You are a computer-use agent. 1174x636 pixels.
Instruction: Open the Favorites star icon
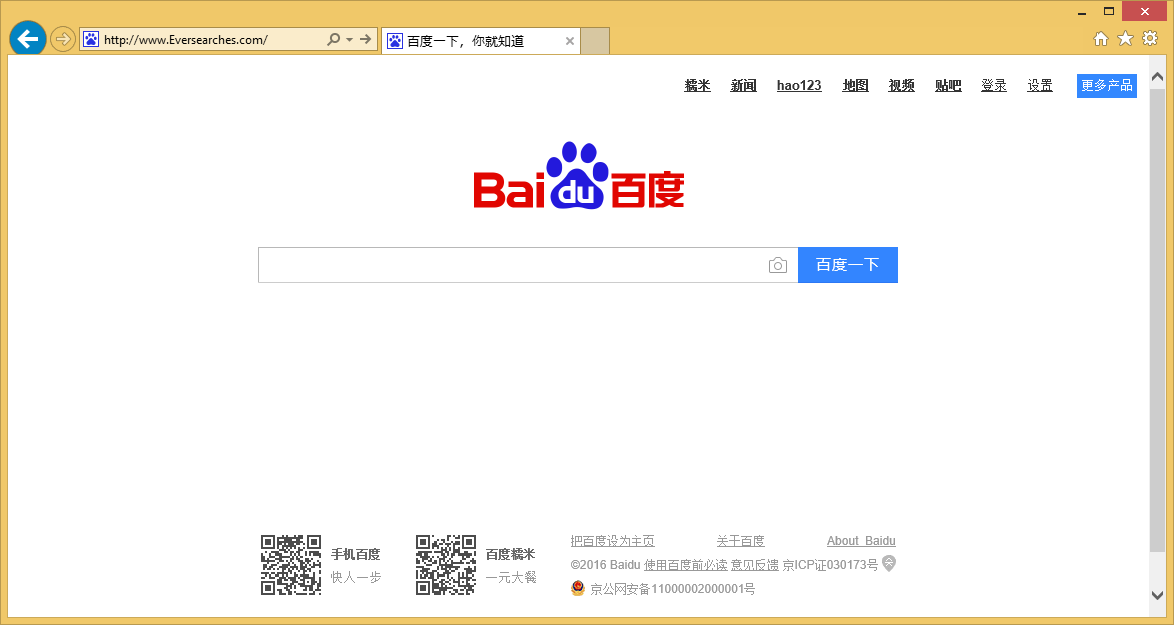[1124, 38]
